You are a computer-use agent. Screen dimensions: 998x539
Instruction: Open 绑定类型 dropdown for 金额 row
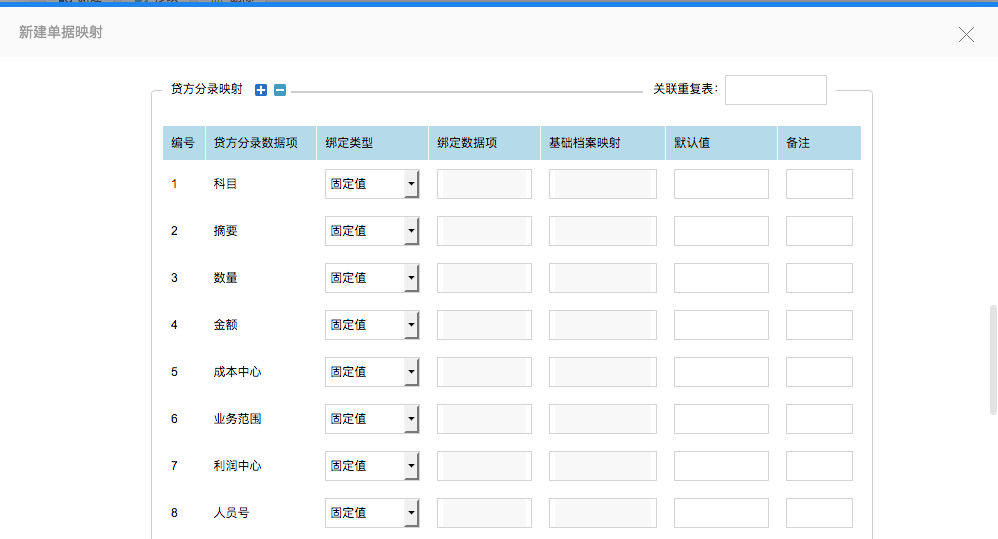click(x=372, y=325)
